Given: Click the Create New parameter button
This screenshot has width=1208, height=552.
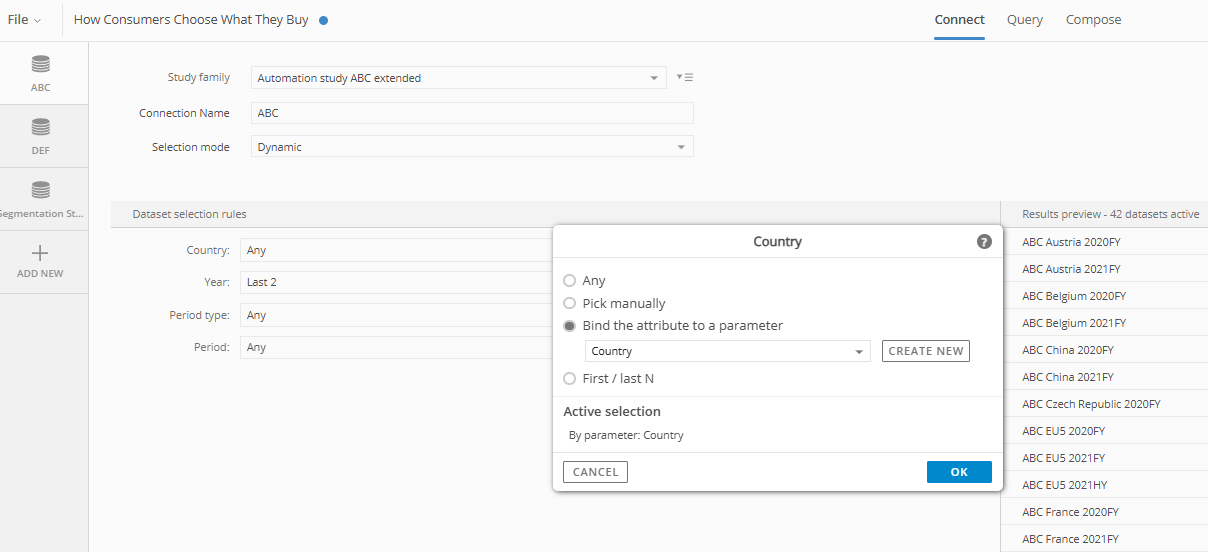Looking at the screenshot, I should [926, 351].
